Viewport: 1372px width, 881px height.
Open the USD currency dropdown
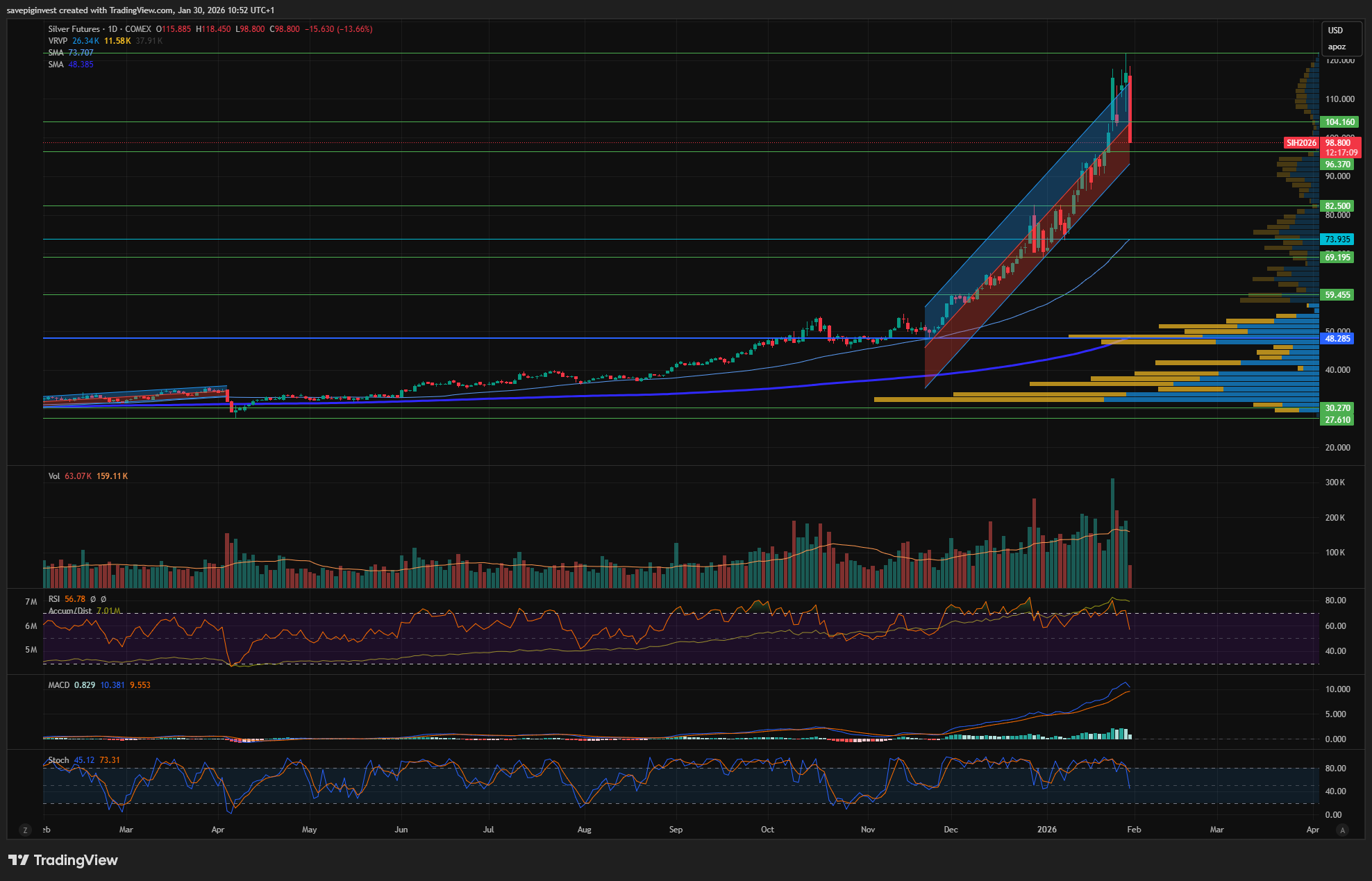coord(1335,31)
